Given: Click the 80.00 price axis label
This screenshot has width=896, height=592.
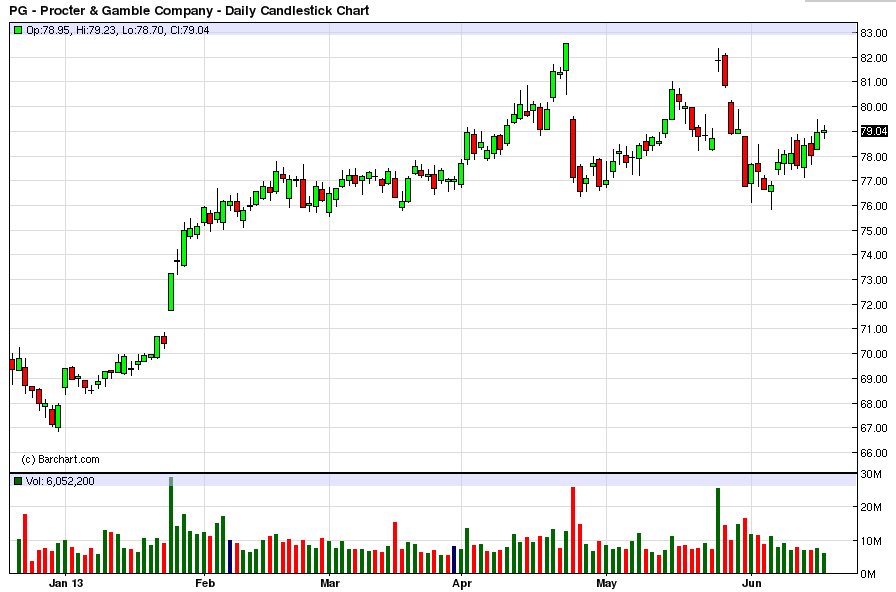Looking at the screenshot, I should click(x=874, y=107).
